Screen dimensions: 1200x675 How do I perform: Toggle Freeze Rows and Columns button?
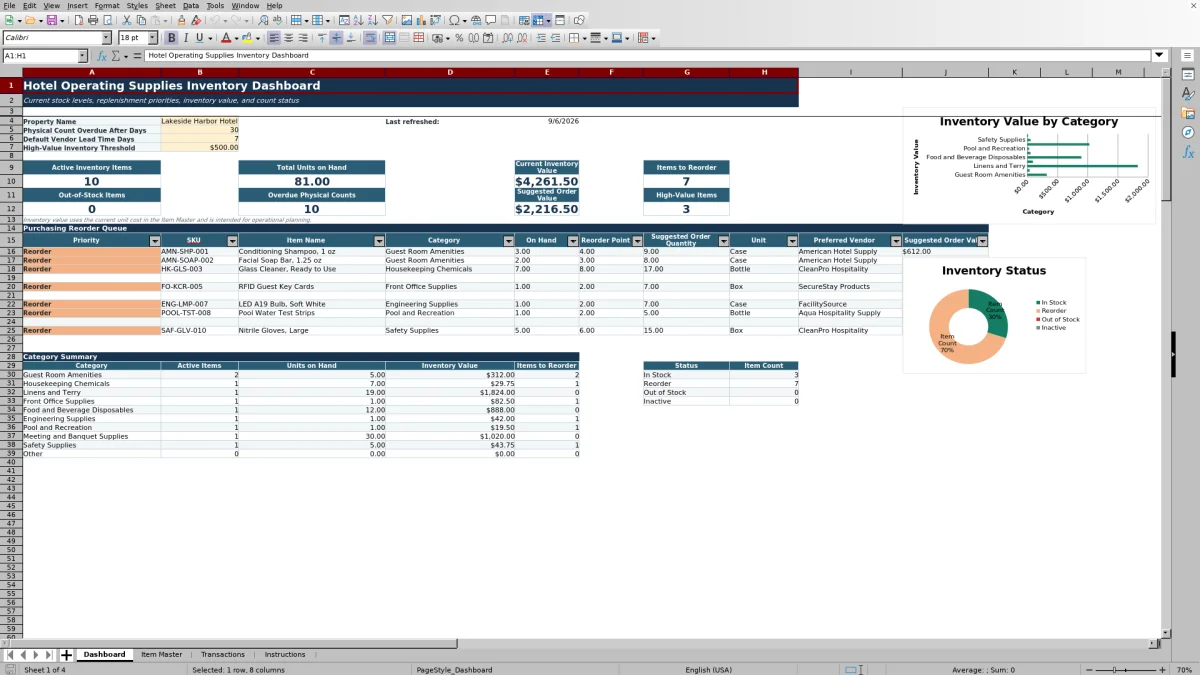point(538,20)
